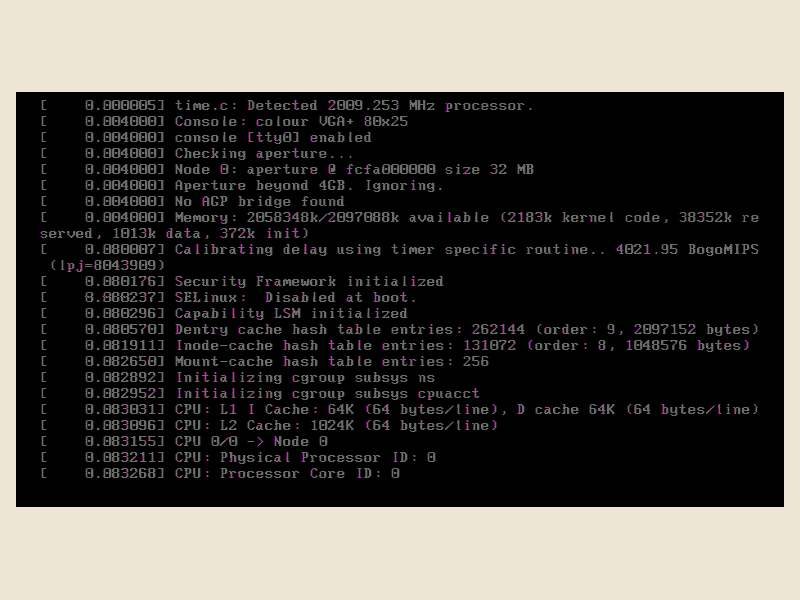Click the 'Security Framework initialized' line

click(x=242, y=282)
